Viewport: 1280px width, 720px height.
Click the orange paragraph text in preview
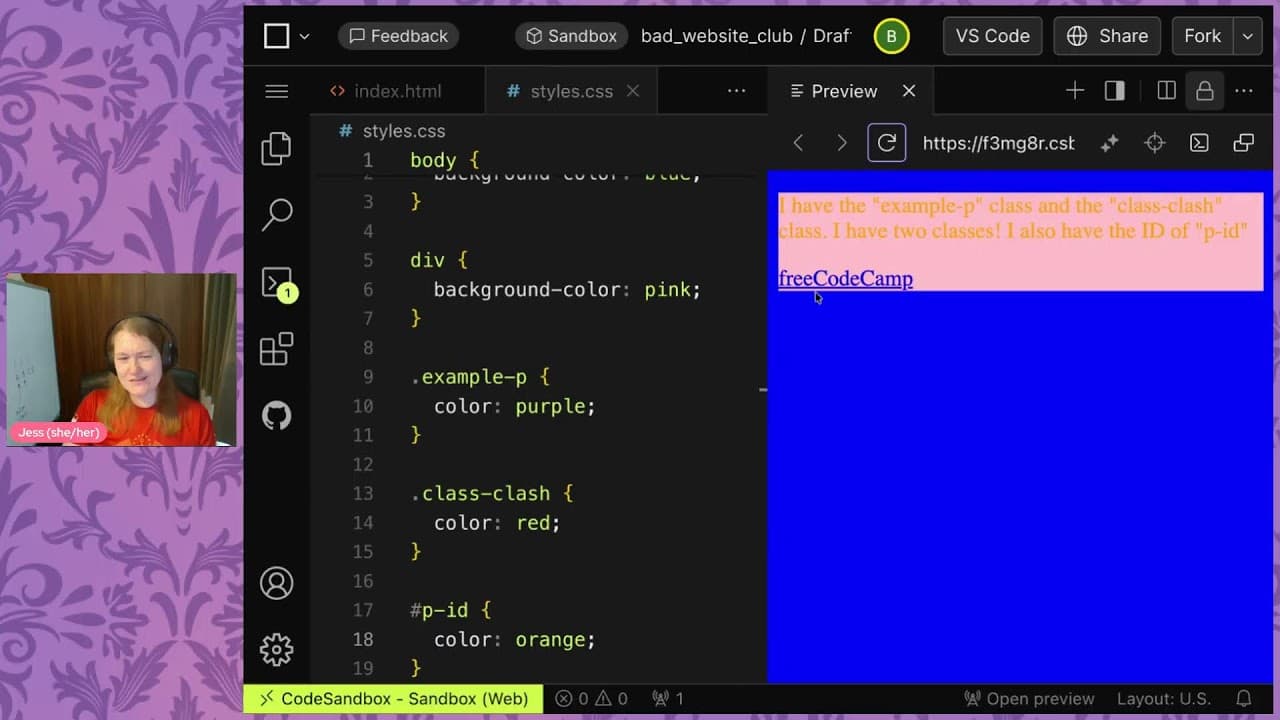1012,218
